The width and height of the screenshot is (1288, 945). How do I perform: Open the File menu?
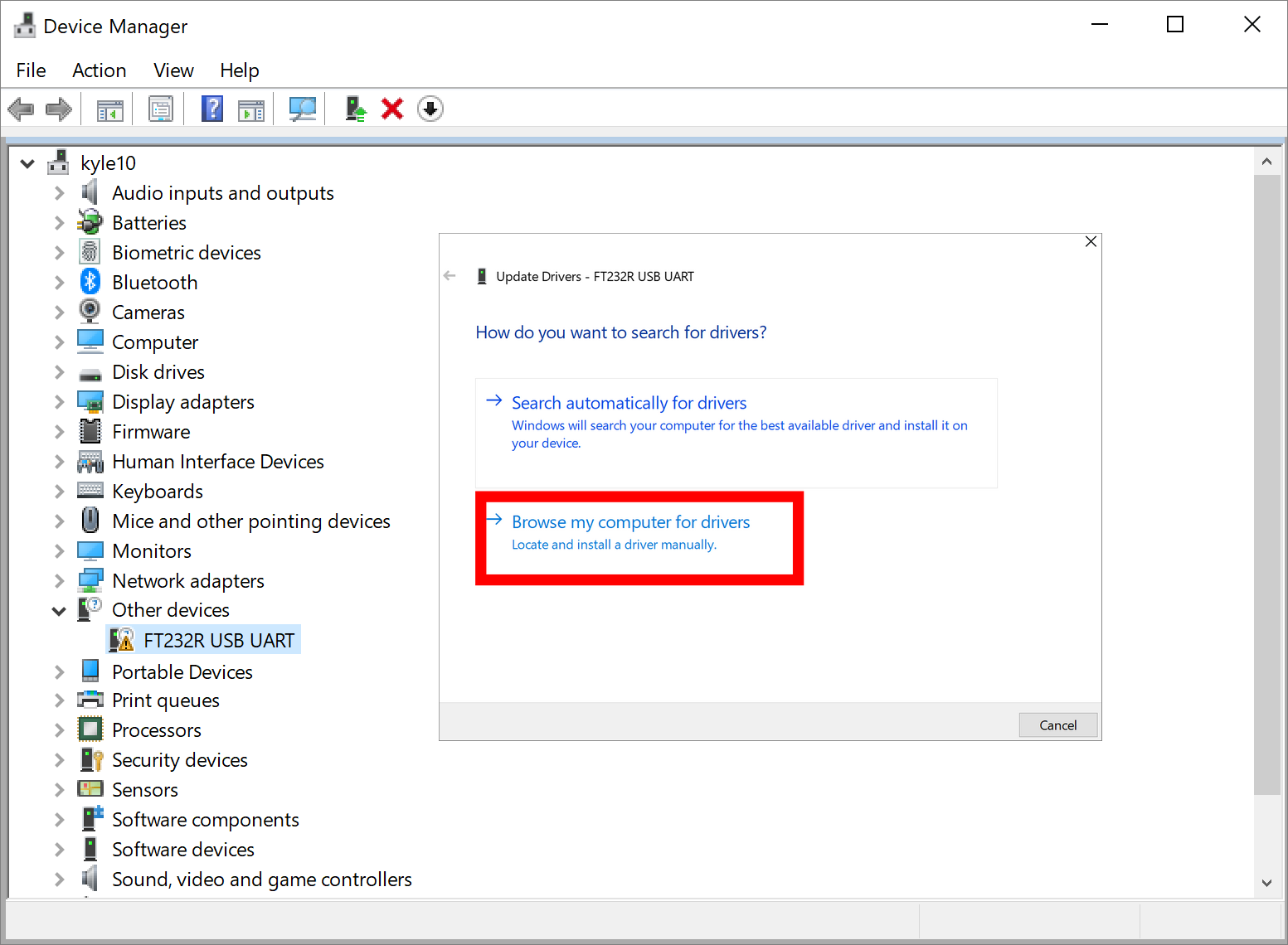click(32, 70)
